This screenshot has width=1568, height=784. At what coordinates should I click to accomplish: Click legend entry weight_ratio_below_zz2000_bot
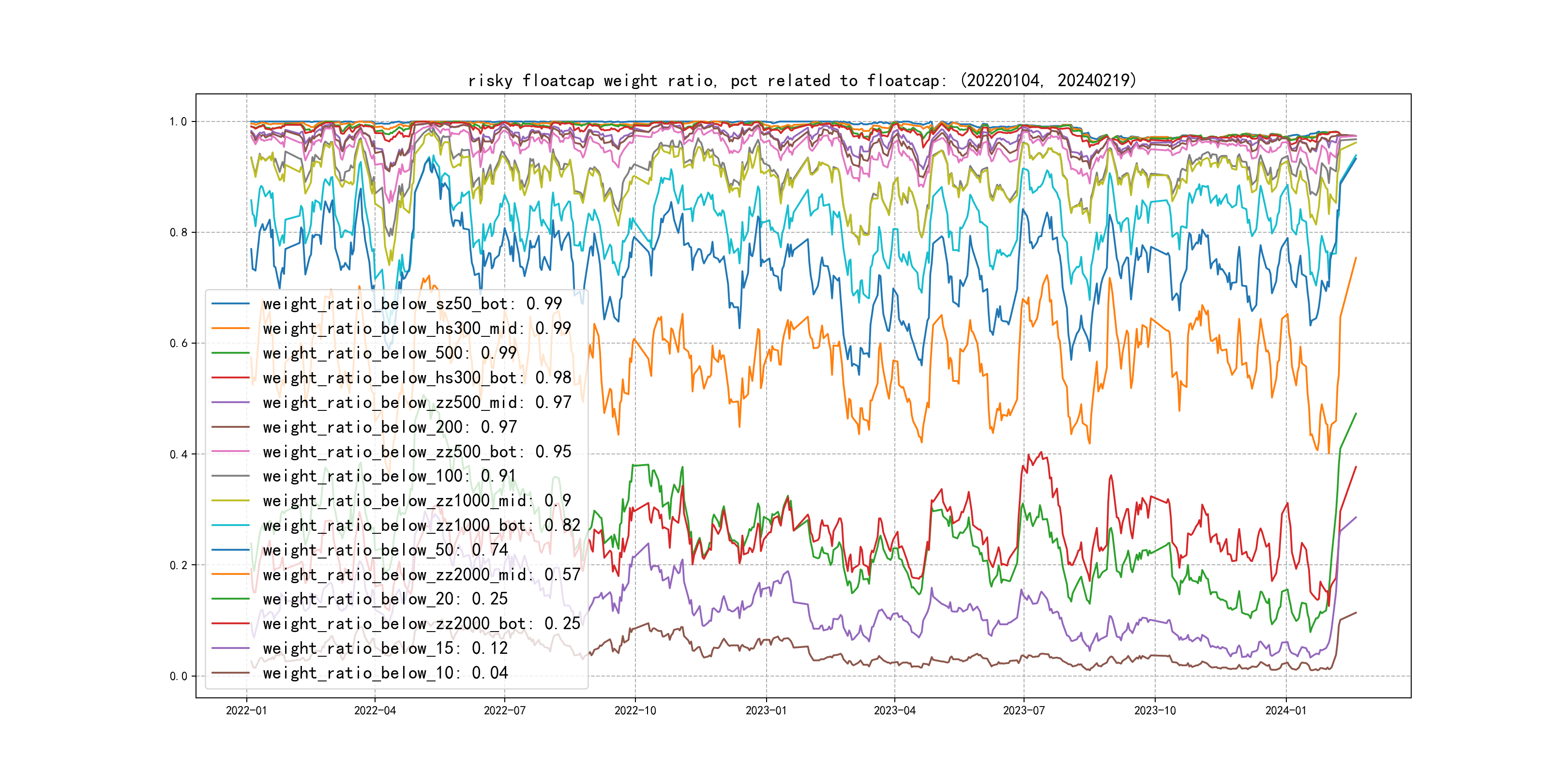(421, 624)
